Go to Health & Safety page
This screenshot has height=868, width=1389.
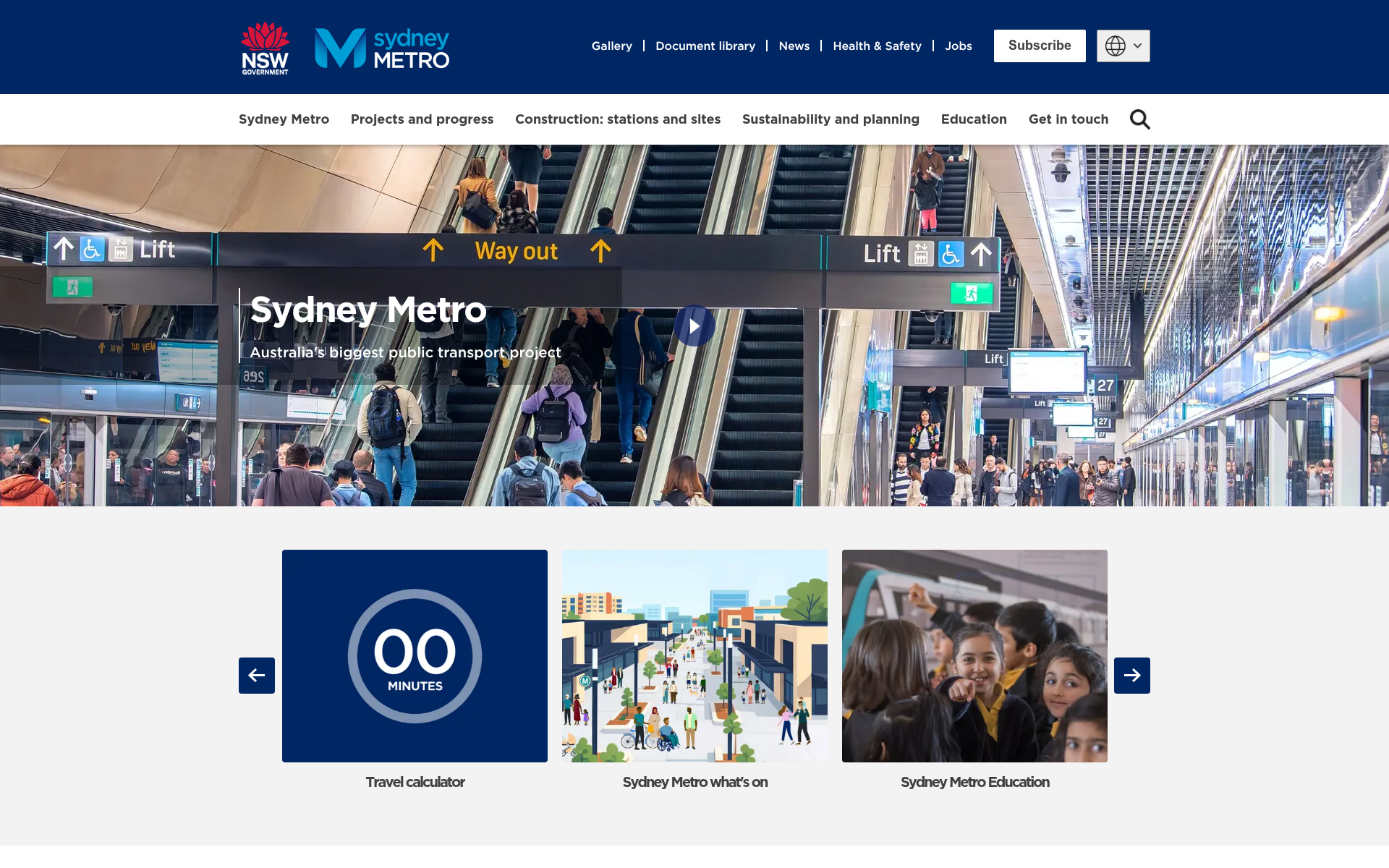pyautogui.click(x=877, y=46)
